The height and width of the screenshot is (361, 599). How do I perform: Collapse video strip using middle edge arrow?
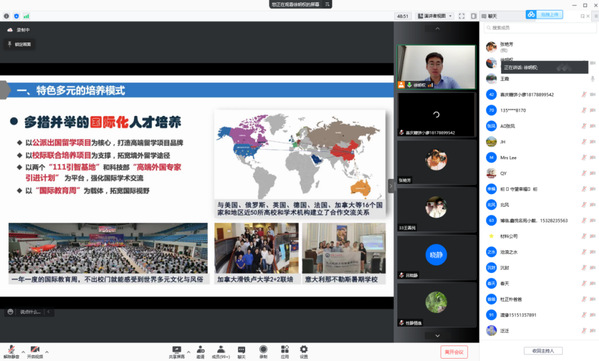391,186
